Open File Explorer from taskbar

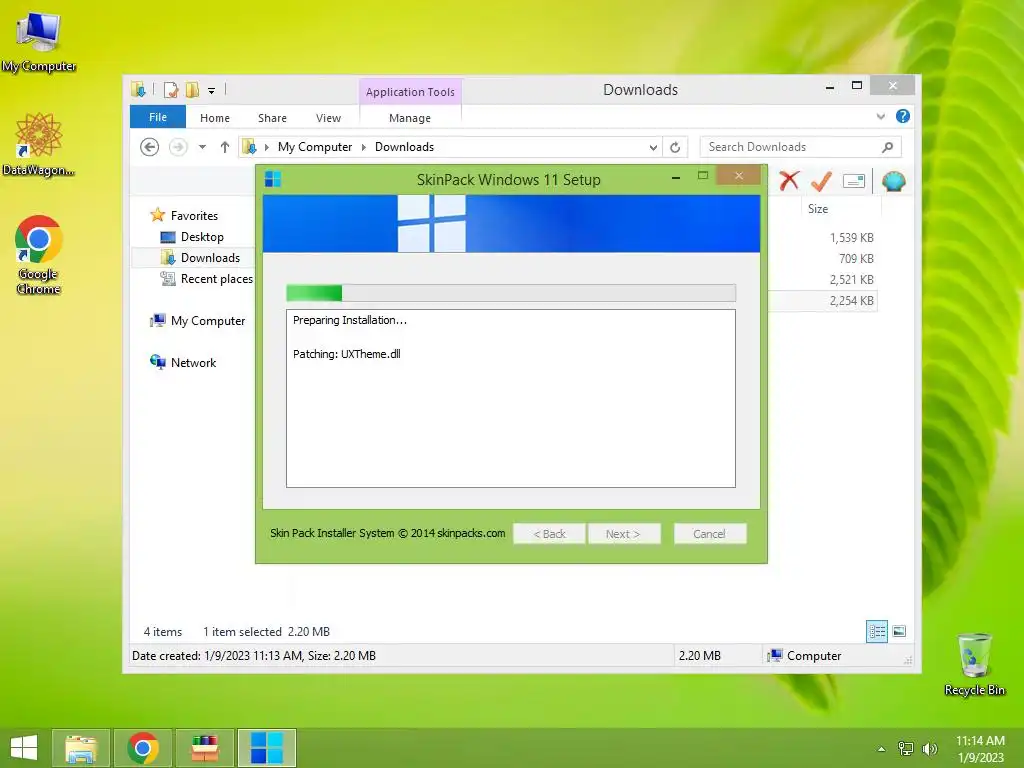click(x=81, y=748)
